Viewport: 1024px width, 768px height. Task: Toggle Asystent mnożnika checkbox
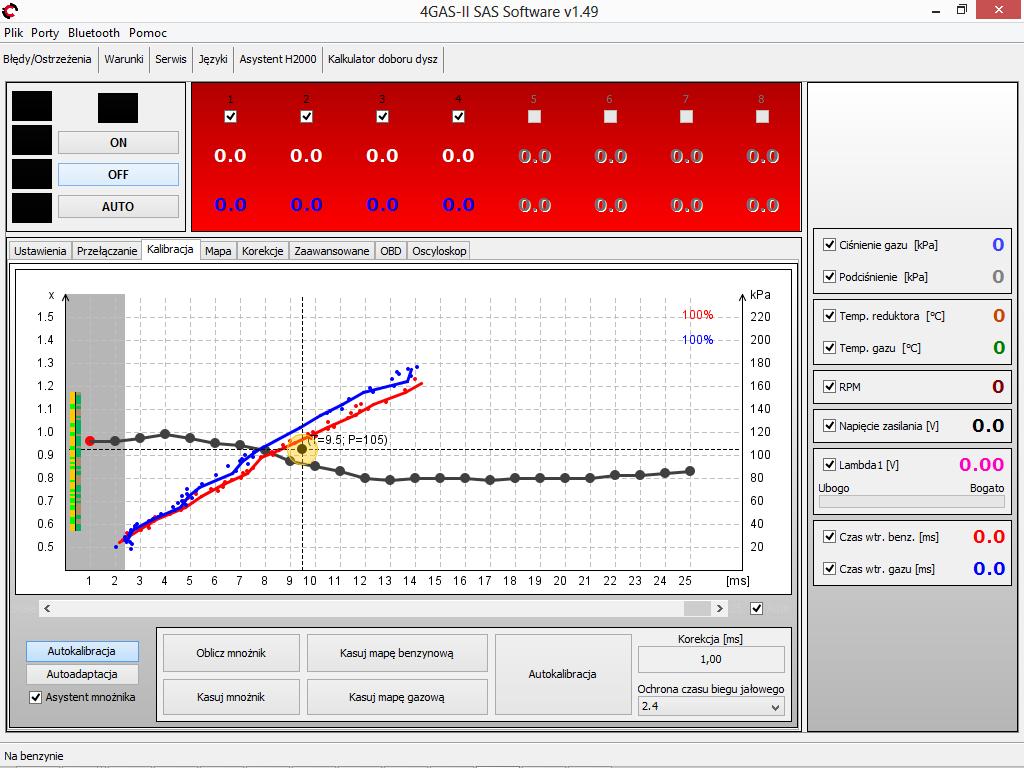coord(36,697)
